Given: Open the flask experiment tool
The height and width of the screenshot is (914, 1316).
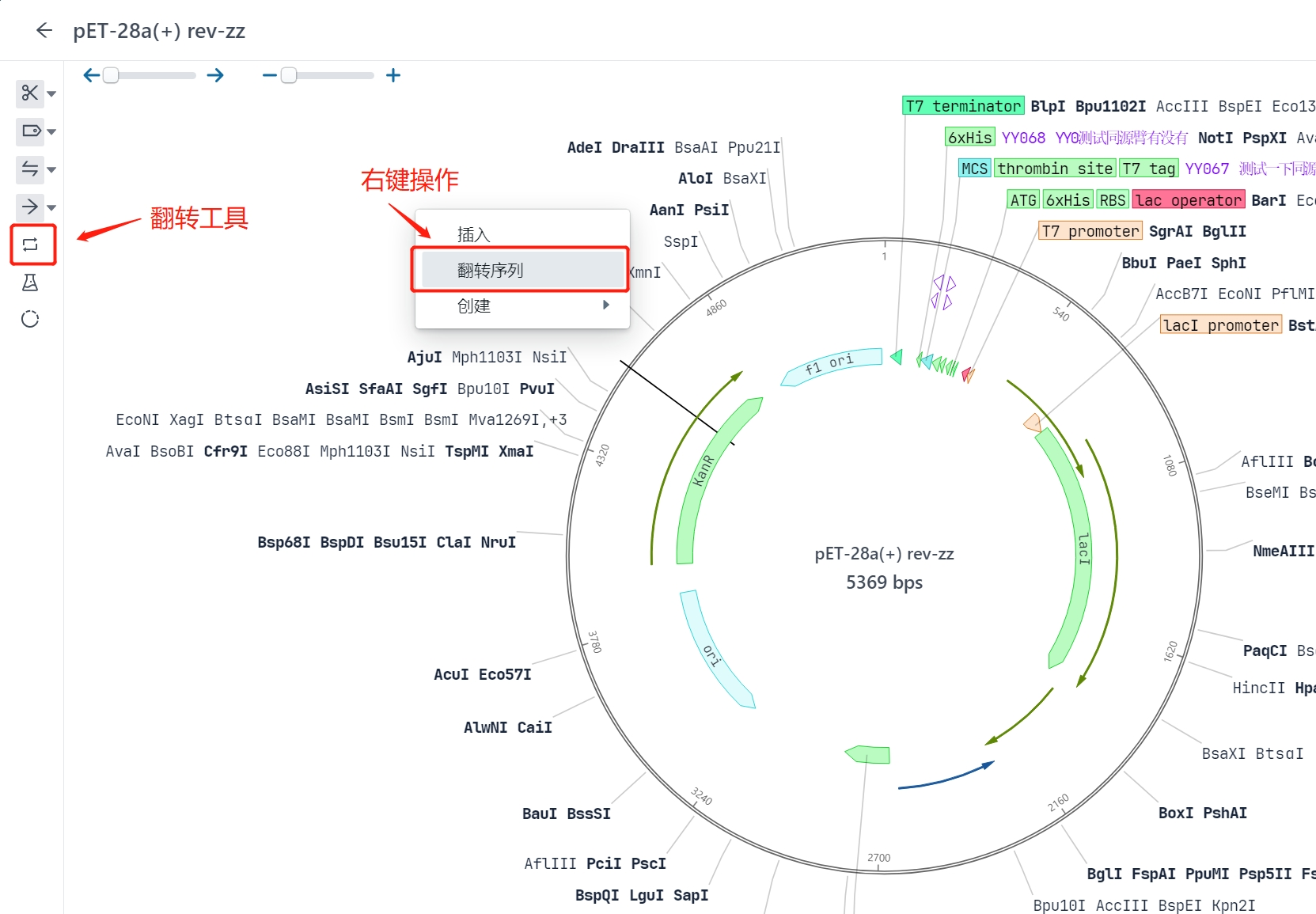Looking at the screenshot, I should click(x=30, y=283).
